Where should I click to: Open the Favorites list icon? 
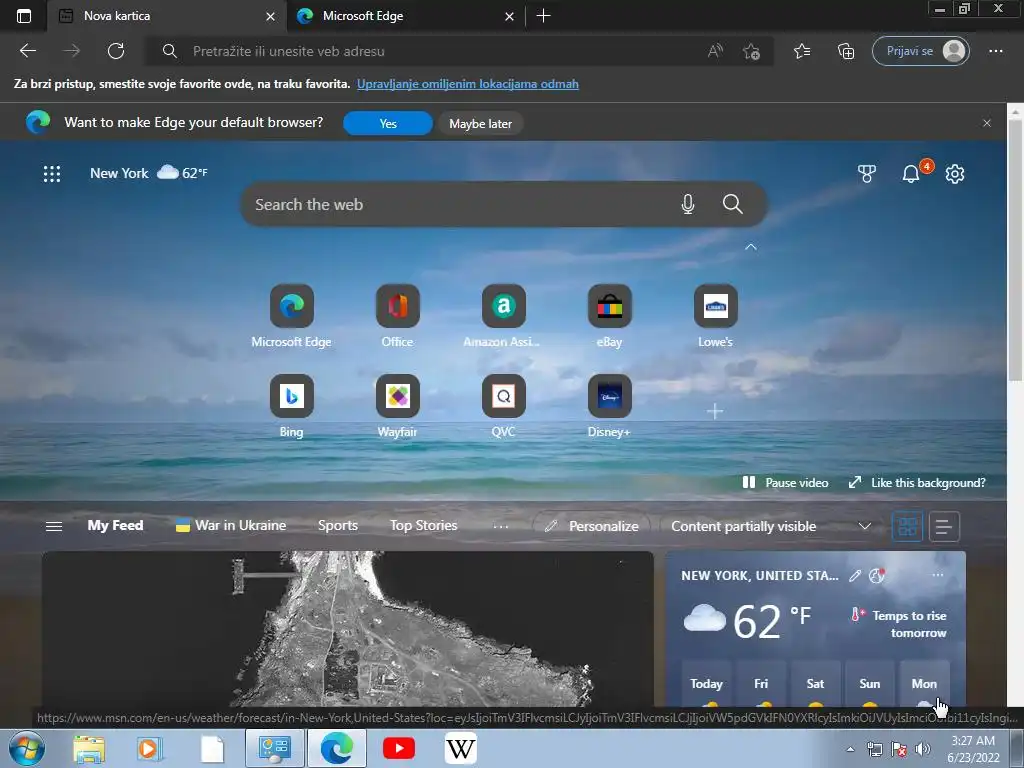[802, 51]
